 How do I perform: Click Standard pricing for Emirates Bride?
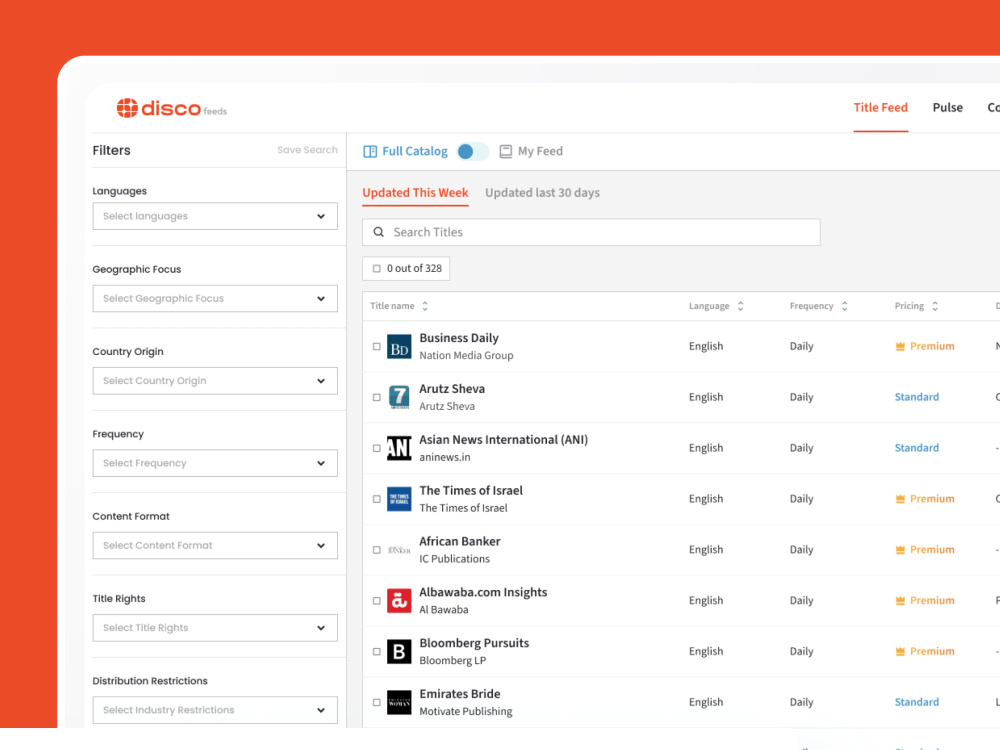tap(916, 702)
